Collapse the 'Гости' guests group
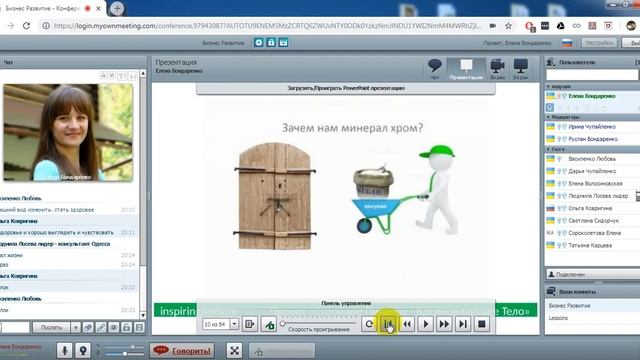This screenshot has width=640, height=360. pyautogui.click(x=548, y=149)
